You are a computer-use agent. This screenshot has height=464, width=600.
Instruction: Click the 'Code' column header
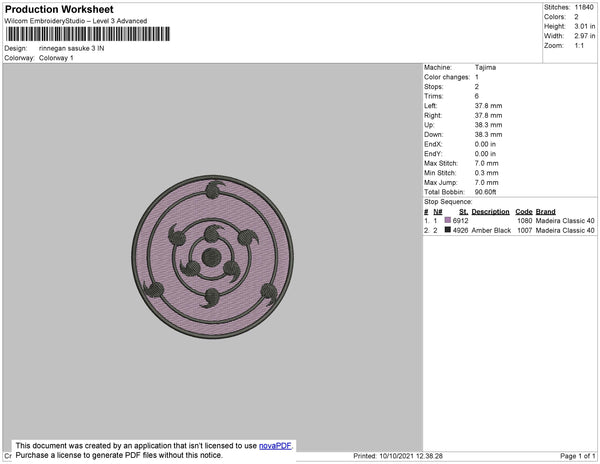click(x=523, y=212)
